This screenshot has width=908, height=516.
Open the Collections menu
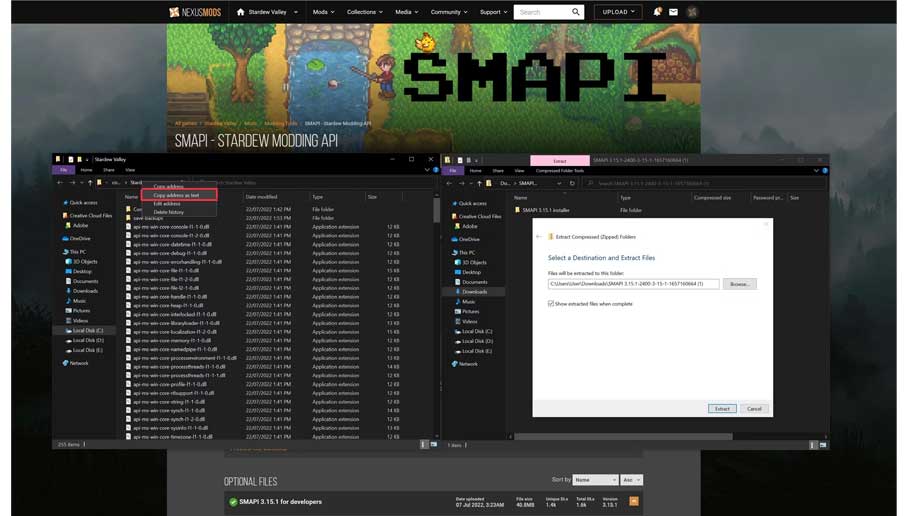(364, 12)
